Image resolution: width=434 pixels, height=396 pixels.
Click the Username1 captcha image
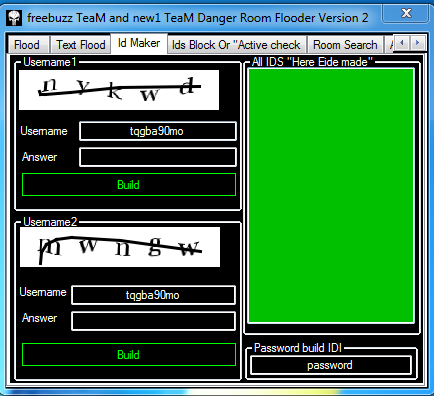119,90
